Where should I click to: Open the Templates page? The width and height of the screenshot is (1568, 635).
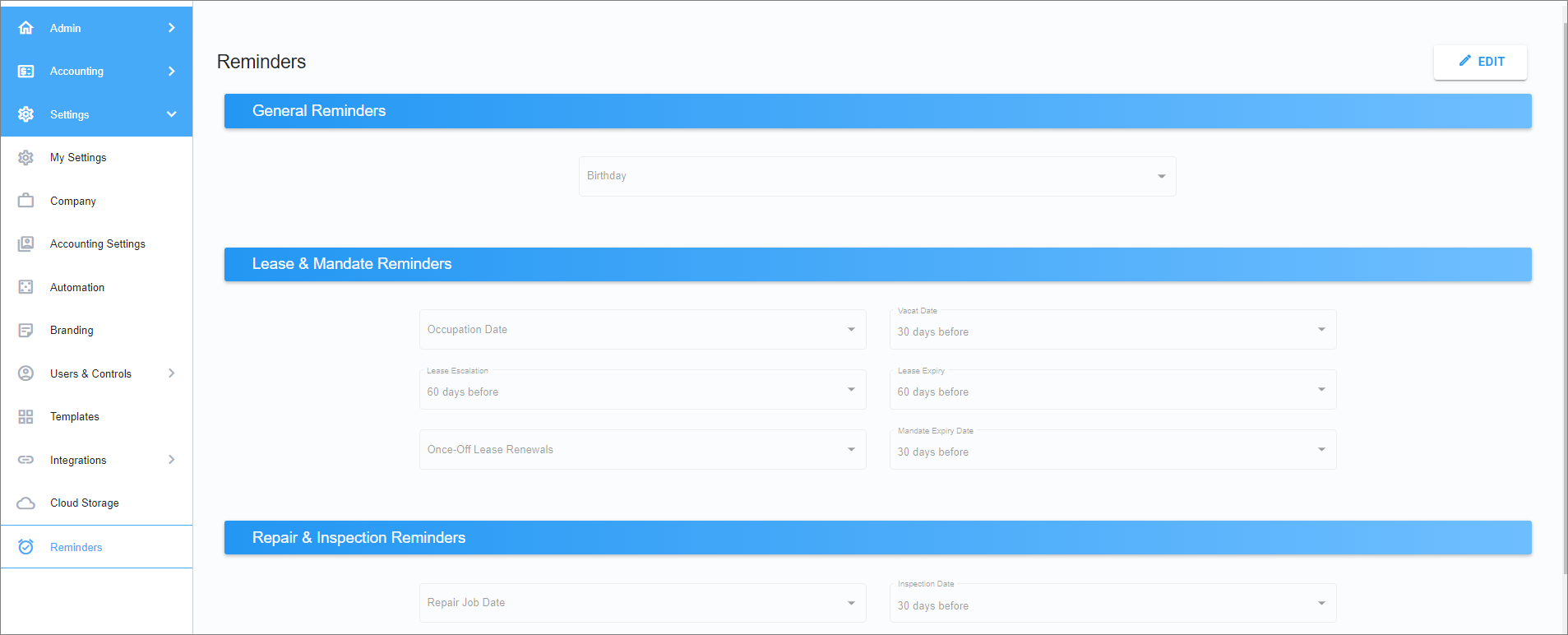tap(96, 417)
